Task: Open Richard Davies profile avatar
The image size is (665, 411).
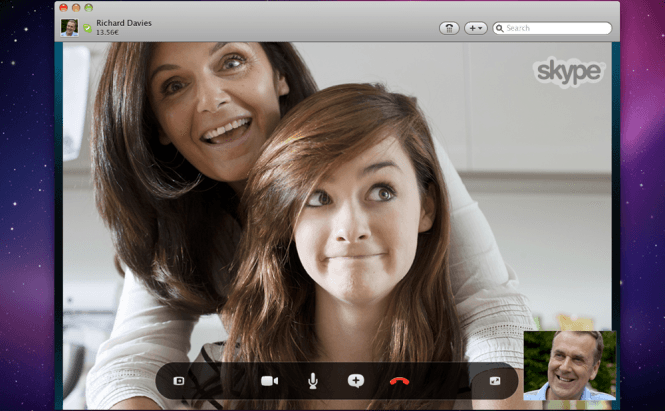Action: click(x=69, y=28)
